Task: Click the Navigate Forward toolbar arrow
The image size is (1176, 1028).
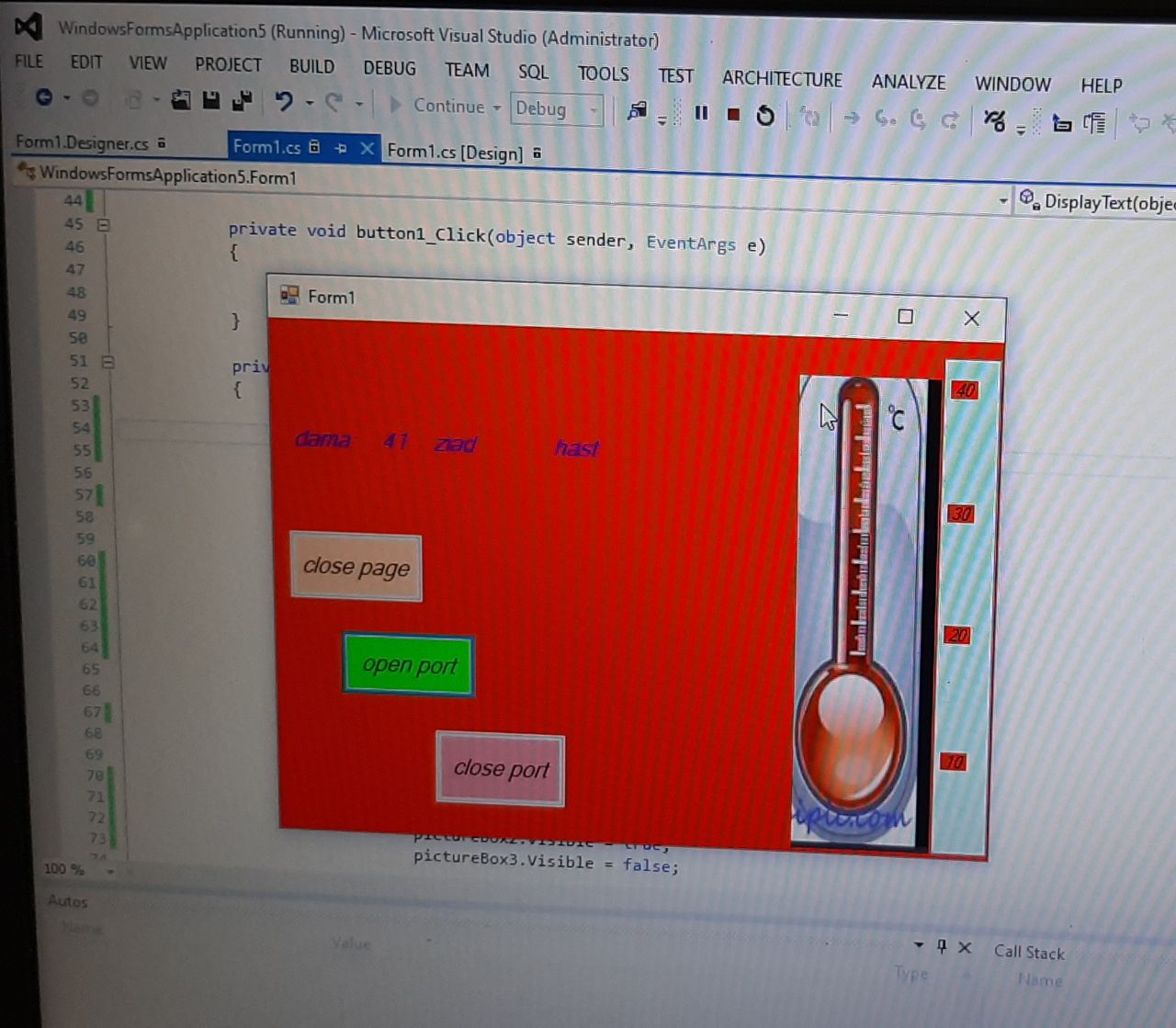Action: pyautogui.click(x=90, y=97)
